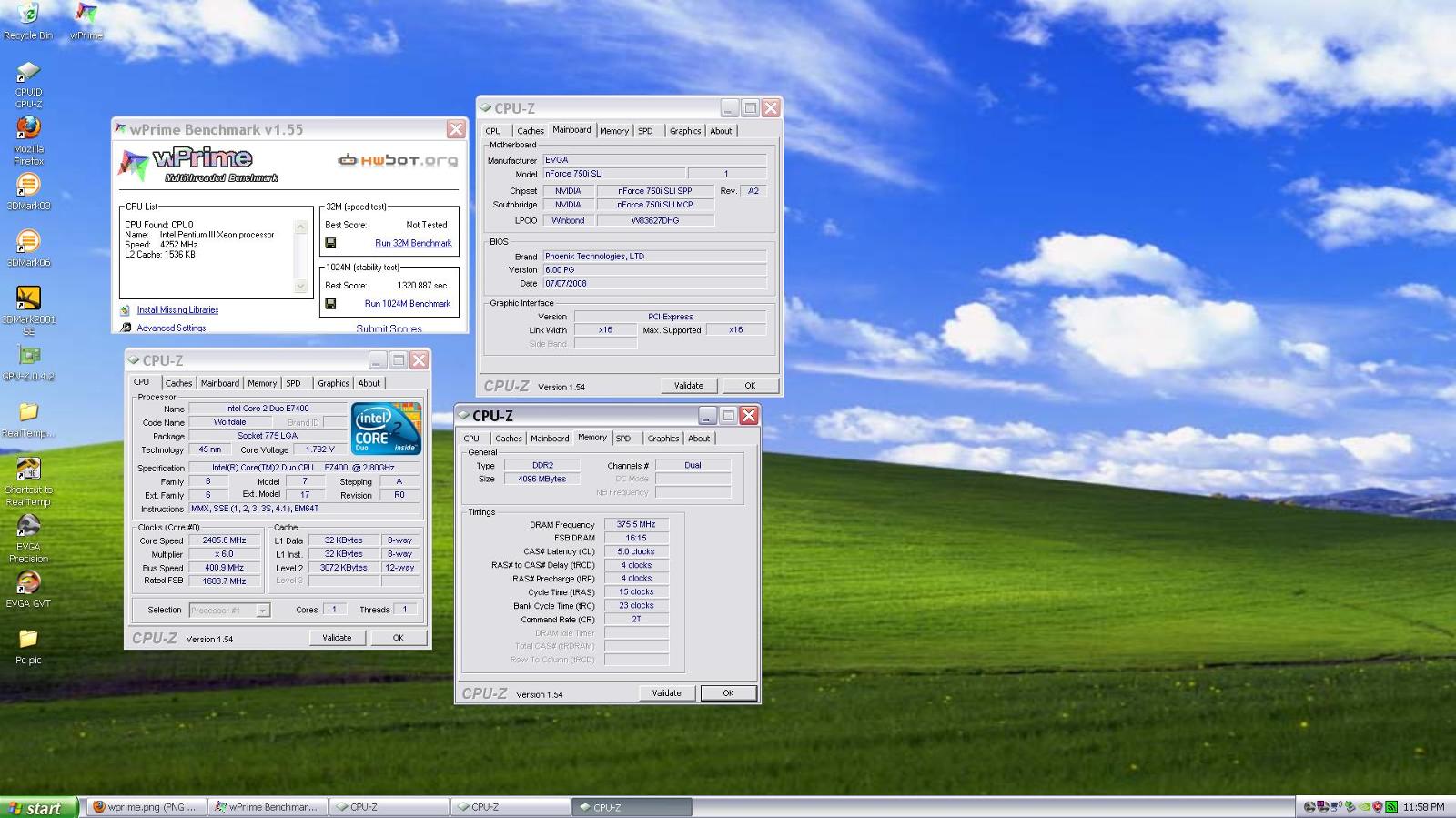Viewport: 1456px width, 818px height.
Task: Click Submit Scores link in wPrime
Action: (x=389, y=328)
